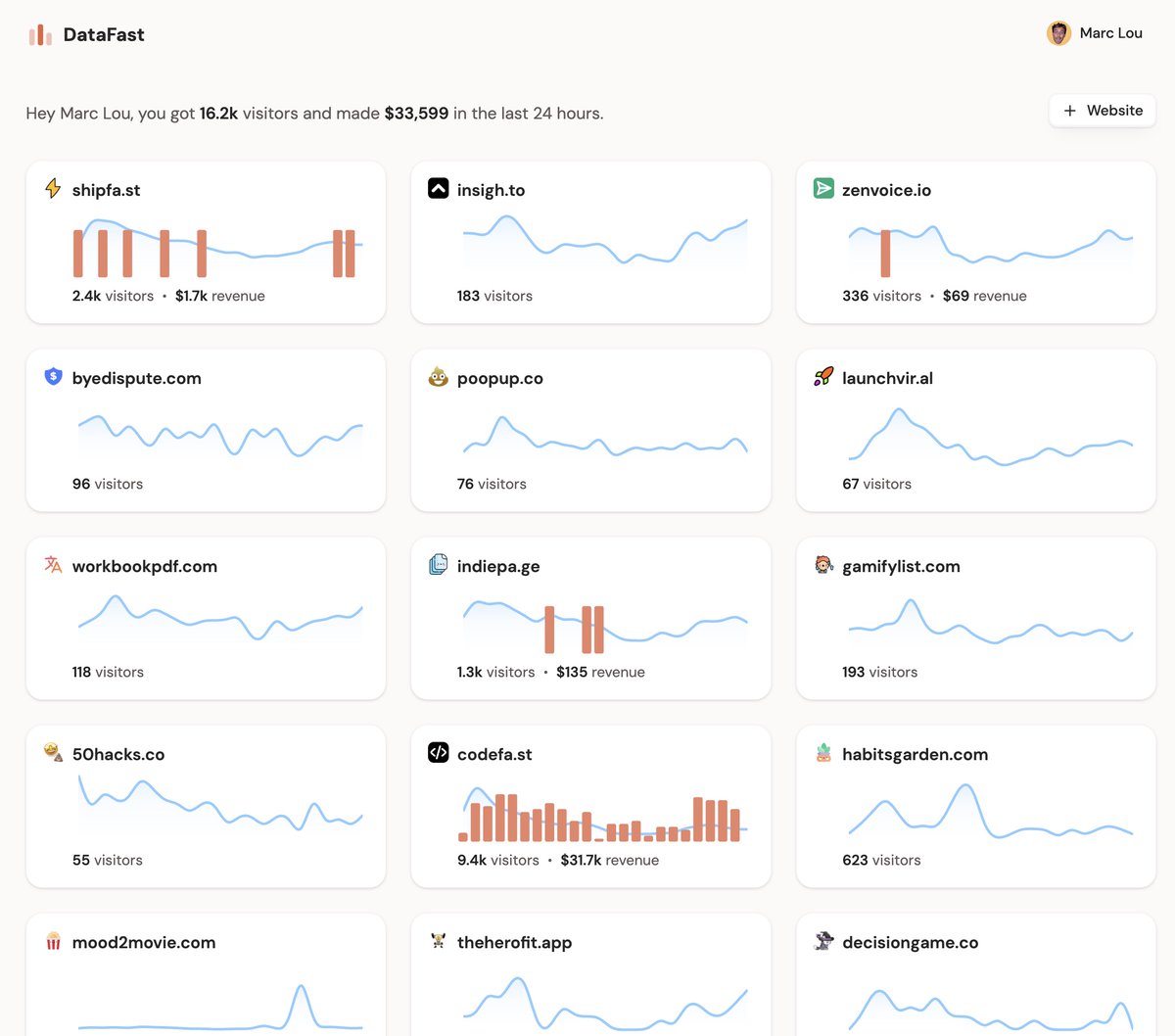The height and width of the screenshot is (1036, 1175).
Task: Click the byedispute.com blue shield icon
Action: coord(53,377)
